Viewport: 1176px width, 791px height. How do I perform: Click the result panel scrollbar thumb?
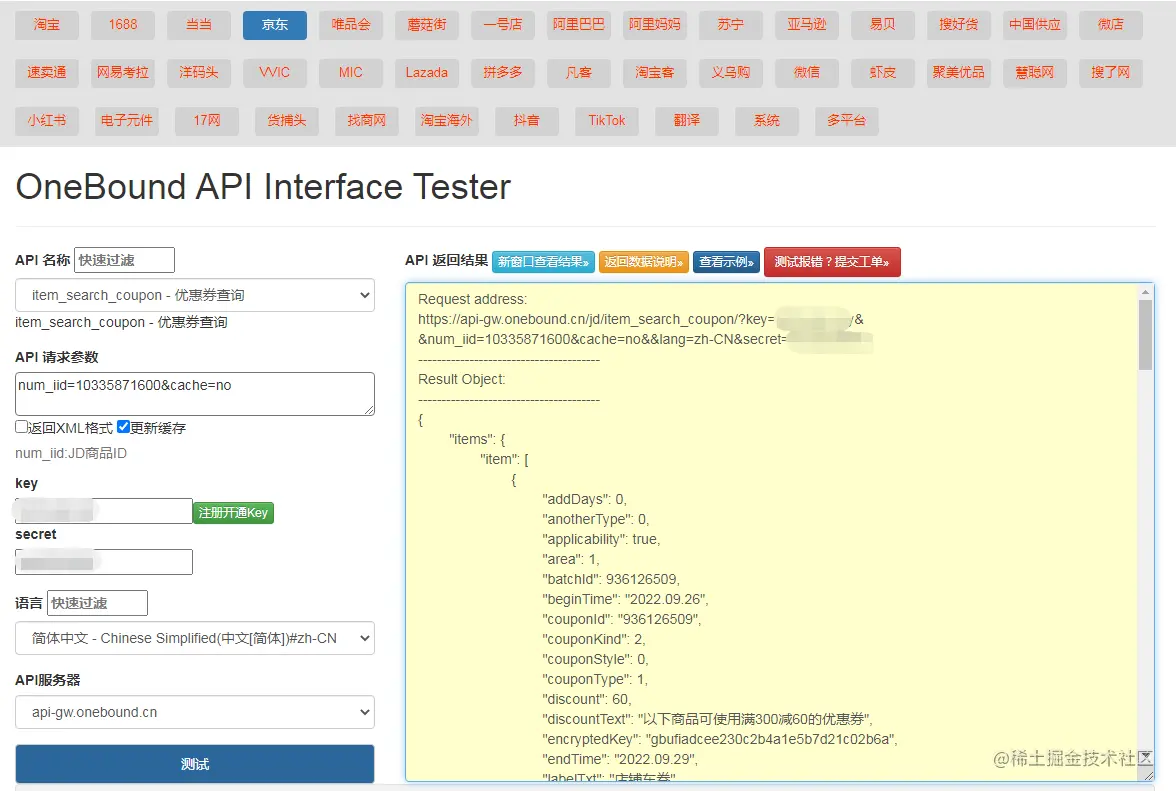point(1145,334)
